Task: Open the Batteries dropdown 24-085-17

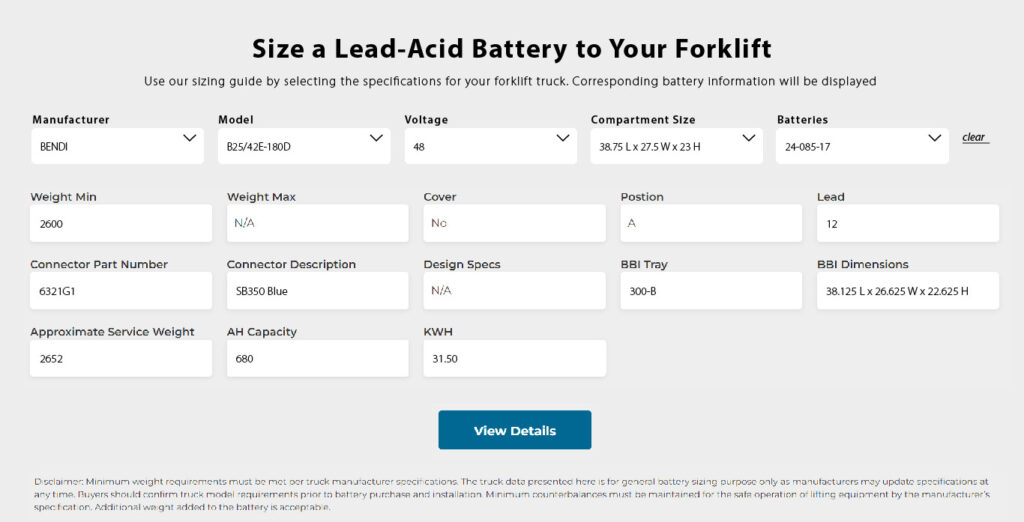Action: click(862, 146)
